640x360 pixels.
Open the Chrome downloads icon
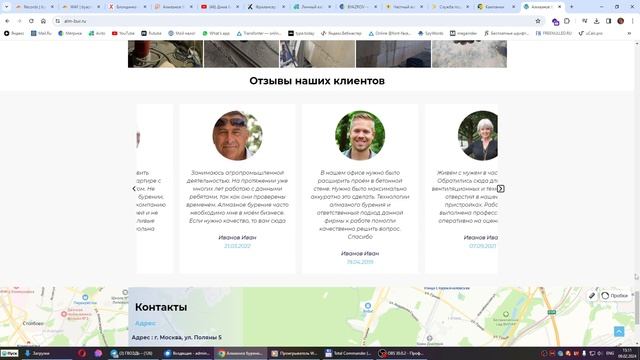596,21
